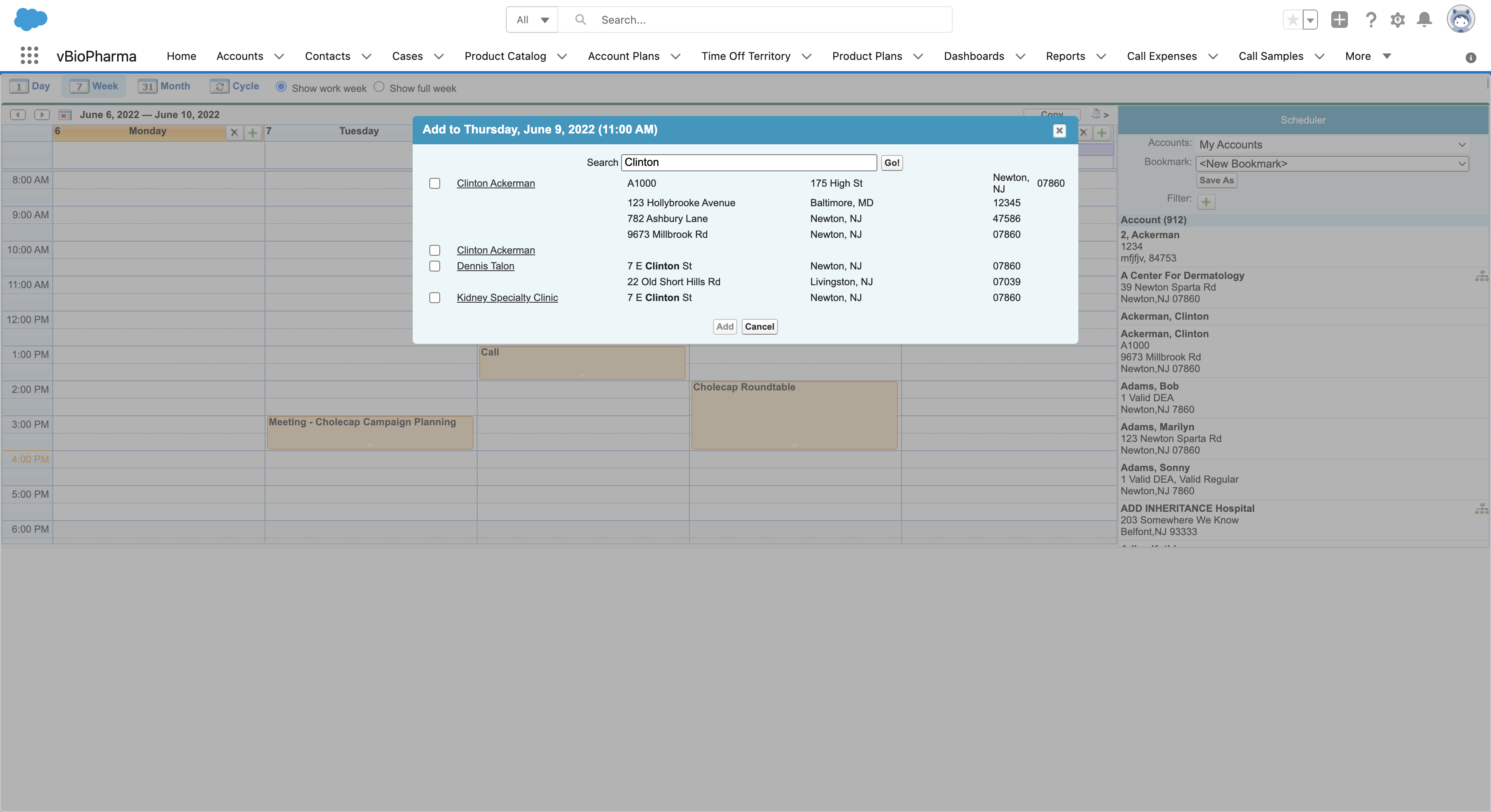This screenshot has width=1491, height=812.
Task: Check the Dennis Talon checkbox
Action: (435, 266)
